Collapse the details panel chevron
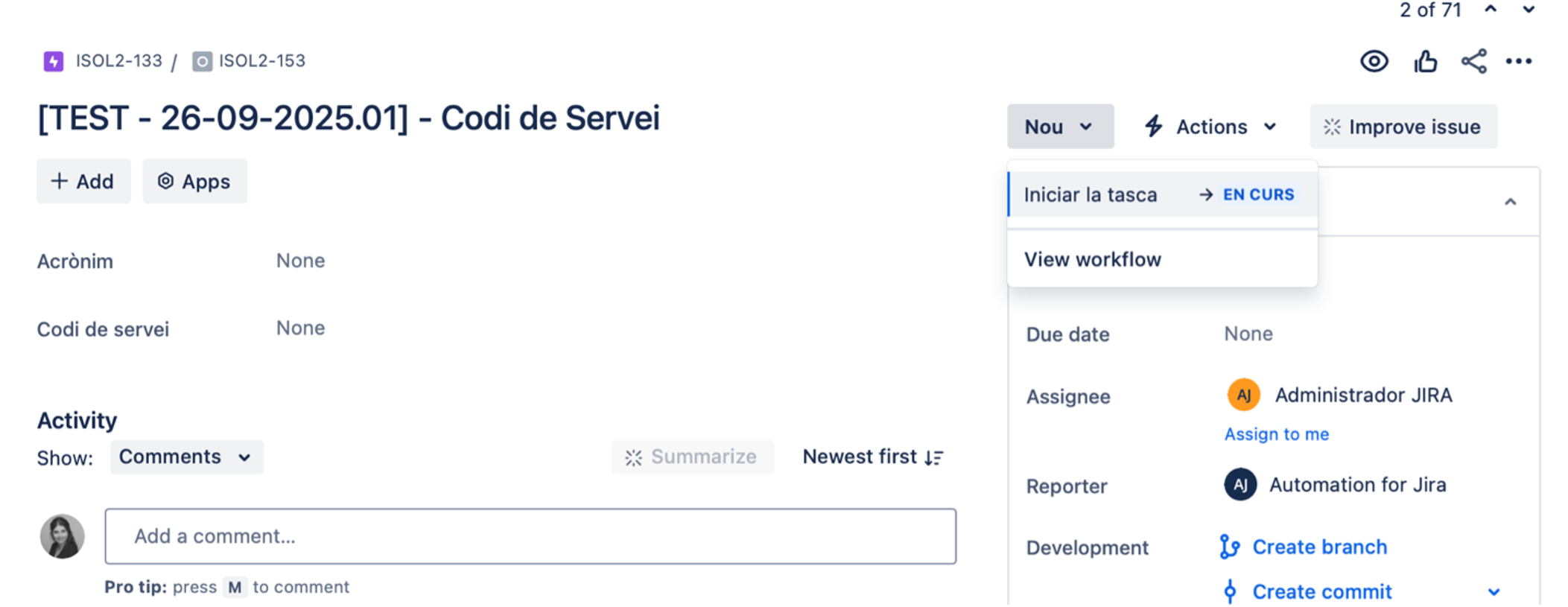Image resolution: width=1568 pixels, height=607 pixels. pyautogui.click(x=1510, y=202)
